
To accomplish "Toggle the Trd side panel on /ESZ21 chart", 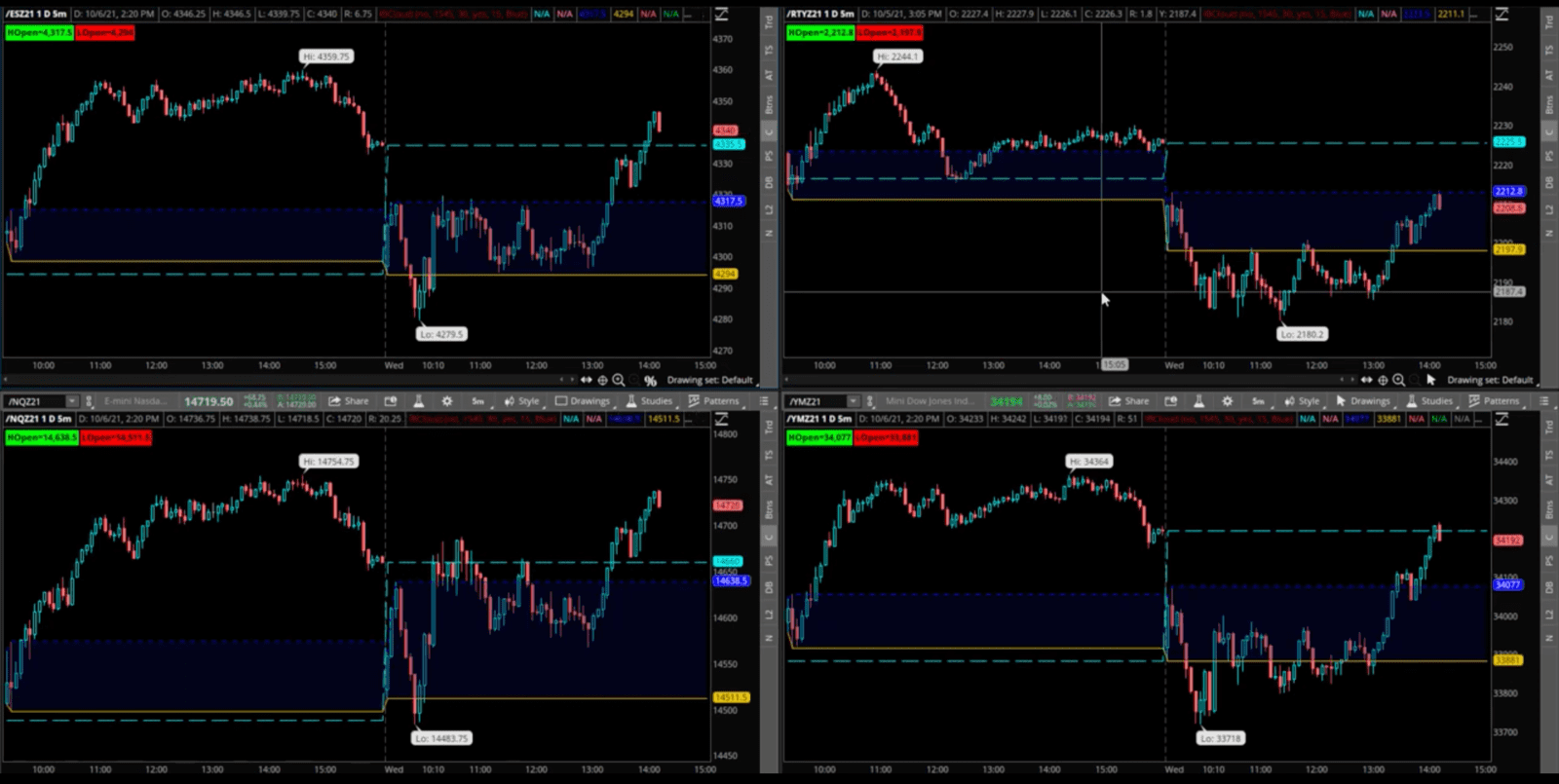I will click(x=769, y=21).
